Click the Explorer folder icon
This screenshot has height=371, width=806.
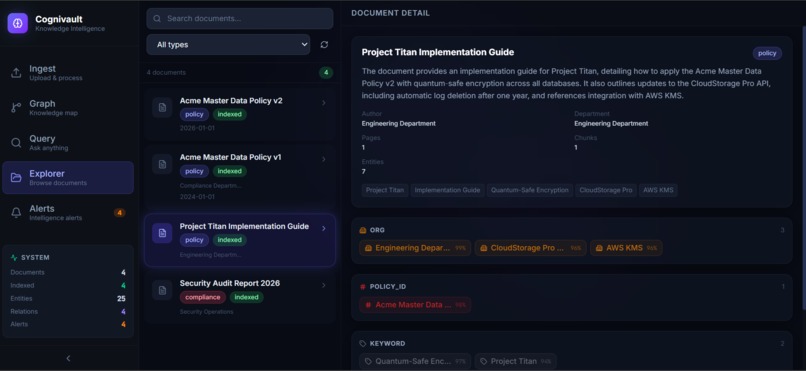(16, 178)
